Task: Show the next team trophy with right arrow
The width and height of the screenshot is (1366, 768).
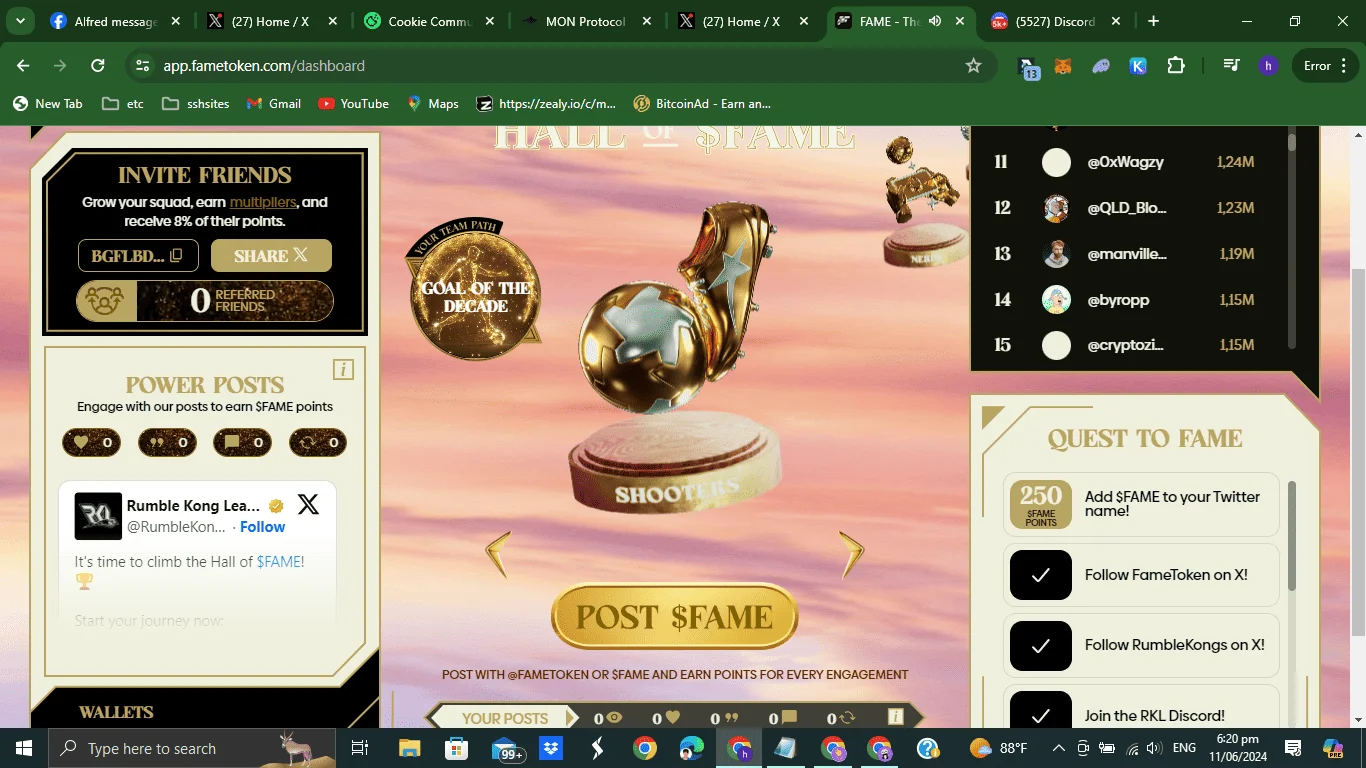Action: [x=851, y=553]
